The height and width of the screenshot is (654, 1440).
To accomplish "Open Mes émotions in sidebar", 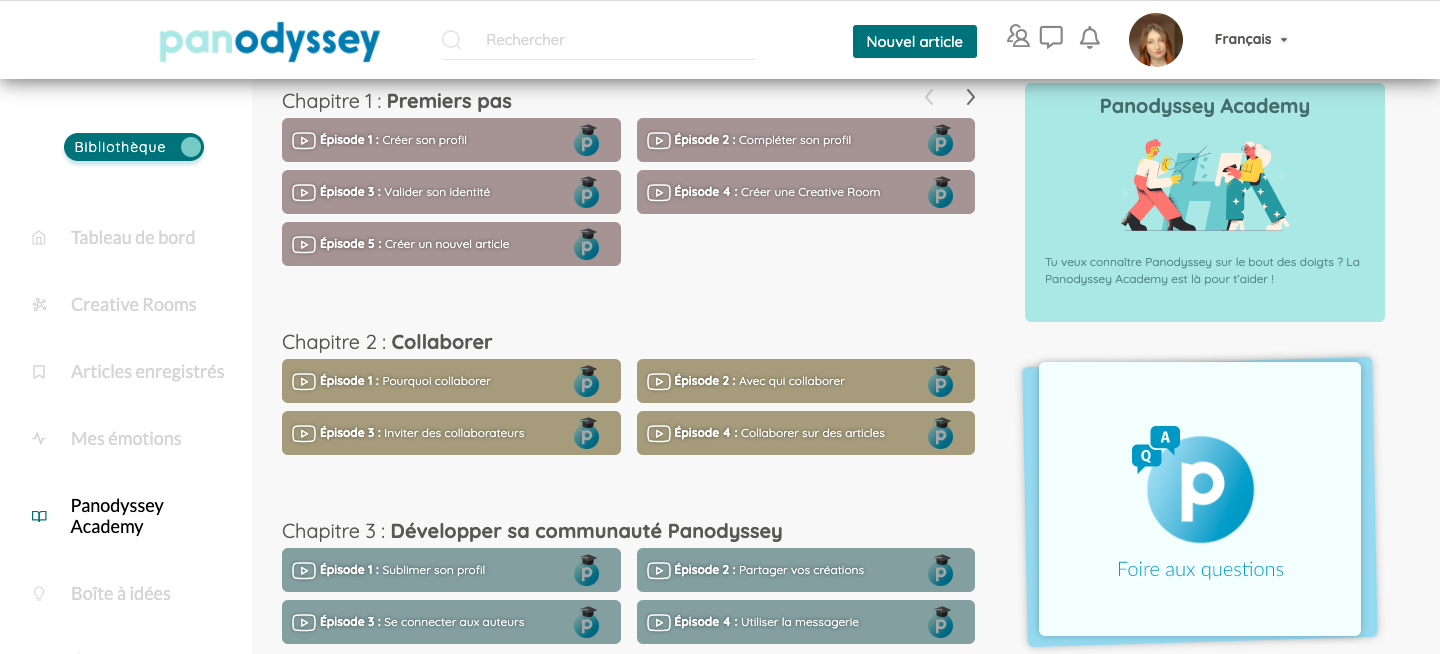I will point(126,439).
